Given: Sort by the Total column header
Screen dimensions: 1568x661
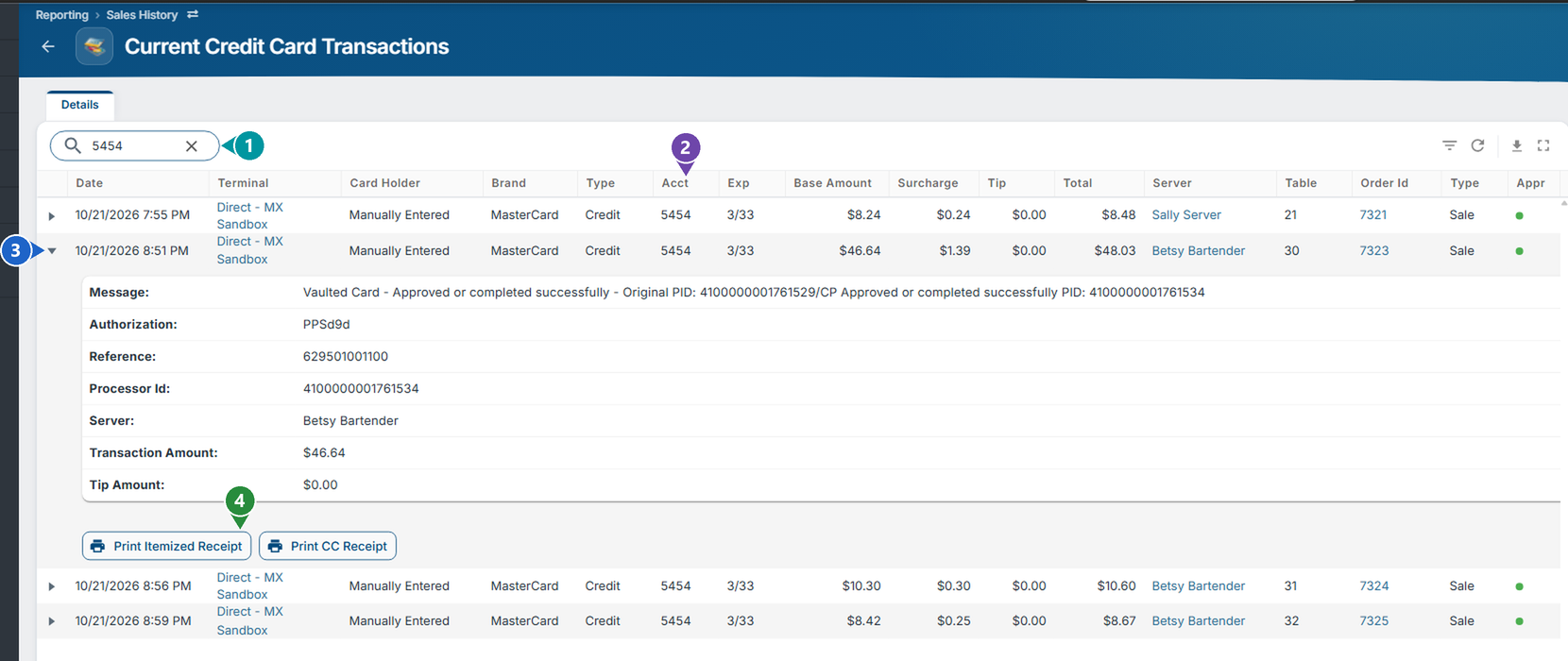Looking at the screenshot, I should tap(1077, 183).
